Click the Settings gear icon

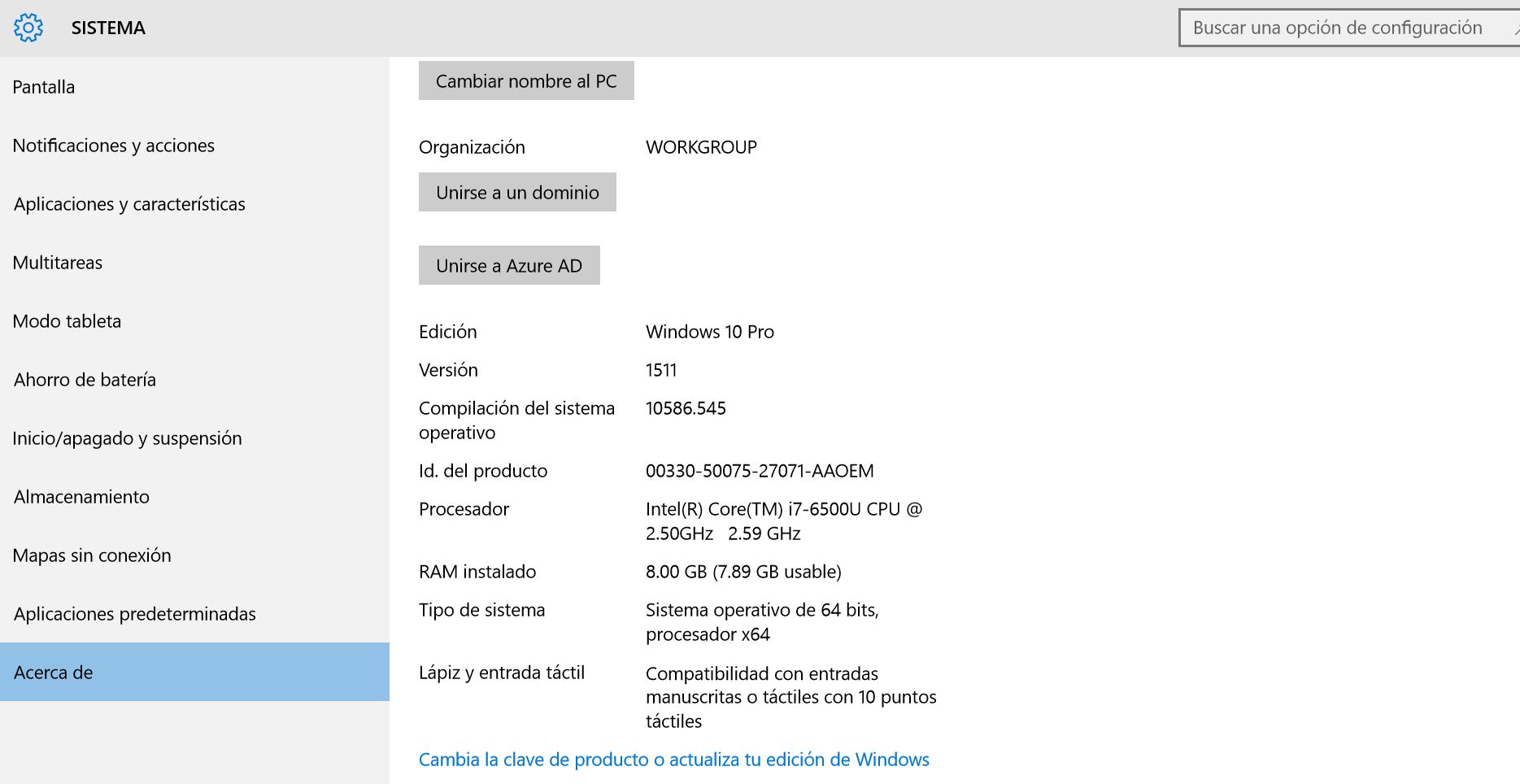click(x=28, y=28)
